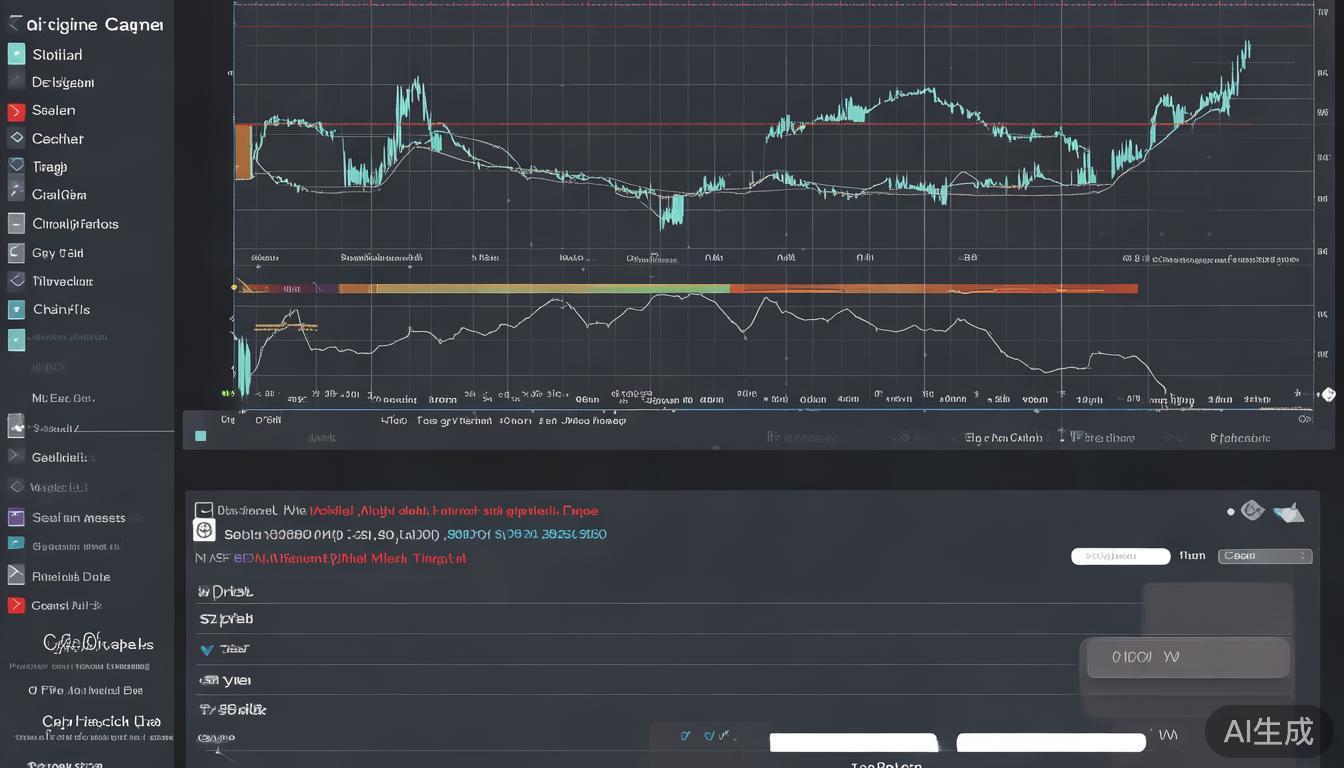Screen dimensions: 1344x768
Task: Toggle the checkbox at lower panel's top-left
Action: pyautogui.click(x=204, y=510)
